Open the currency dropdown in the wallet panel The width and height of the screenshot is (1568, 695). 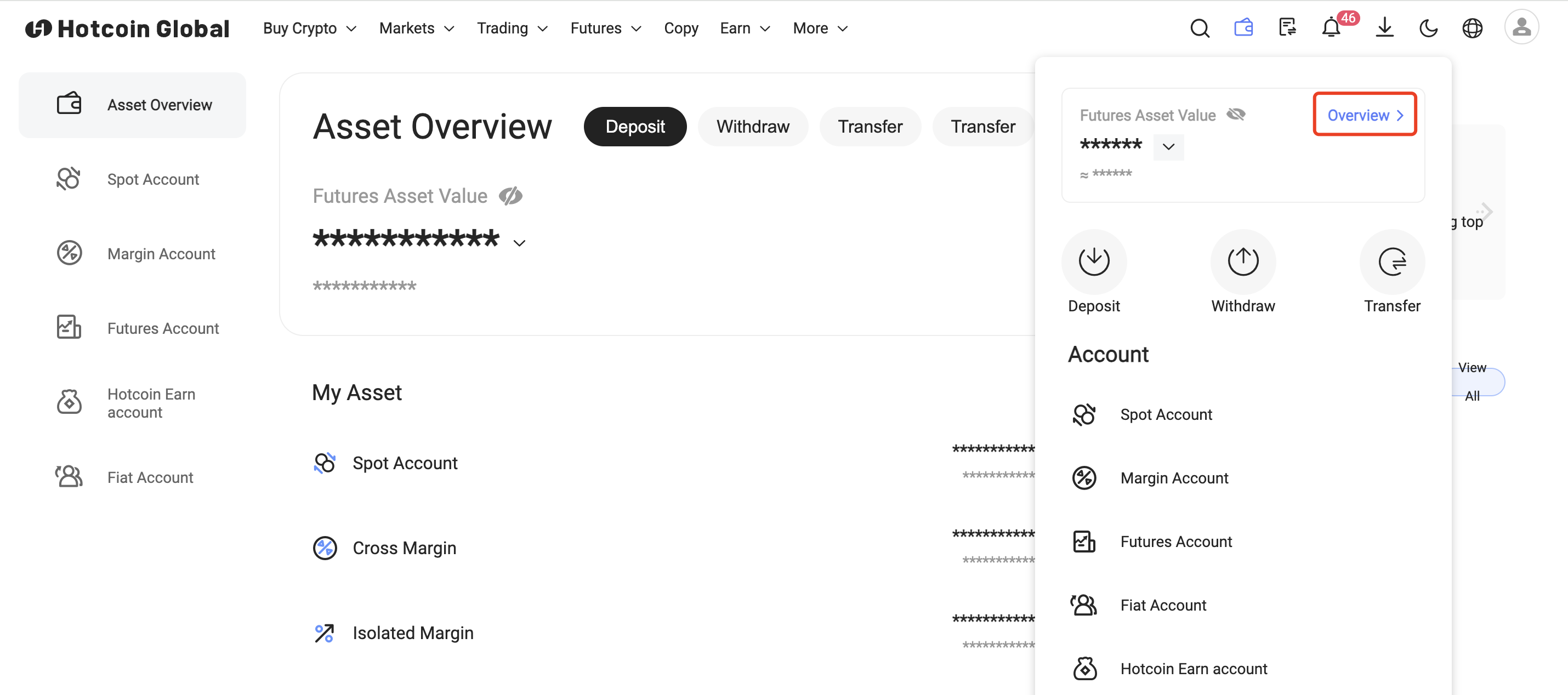[1168, 147]
